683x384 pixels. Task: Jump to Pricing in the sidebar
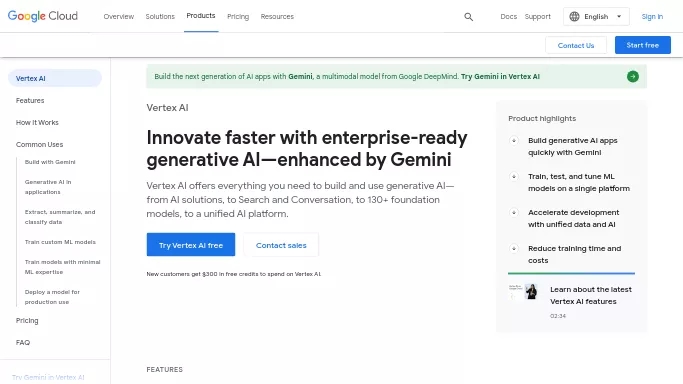click(27, 320)
